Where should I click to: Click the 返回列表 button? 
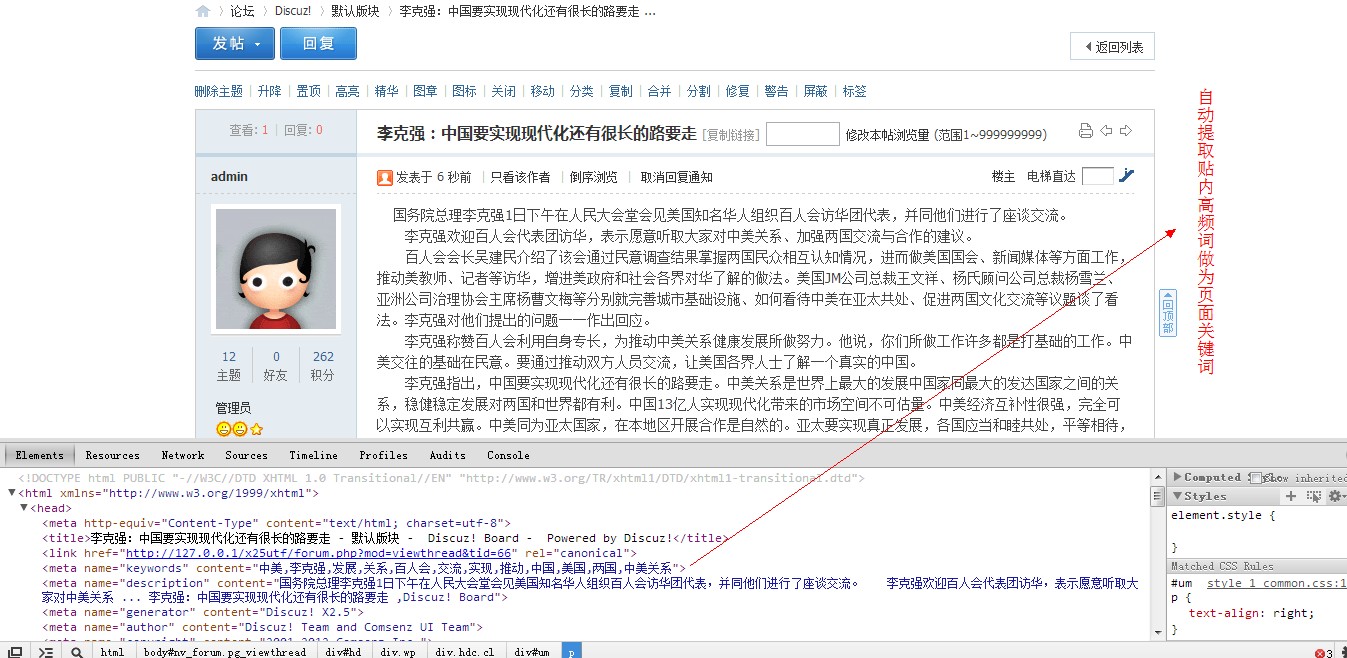pos(1112,46)
